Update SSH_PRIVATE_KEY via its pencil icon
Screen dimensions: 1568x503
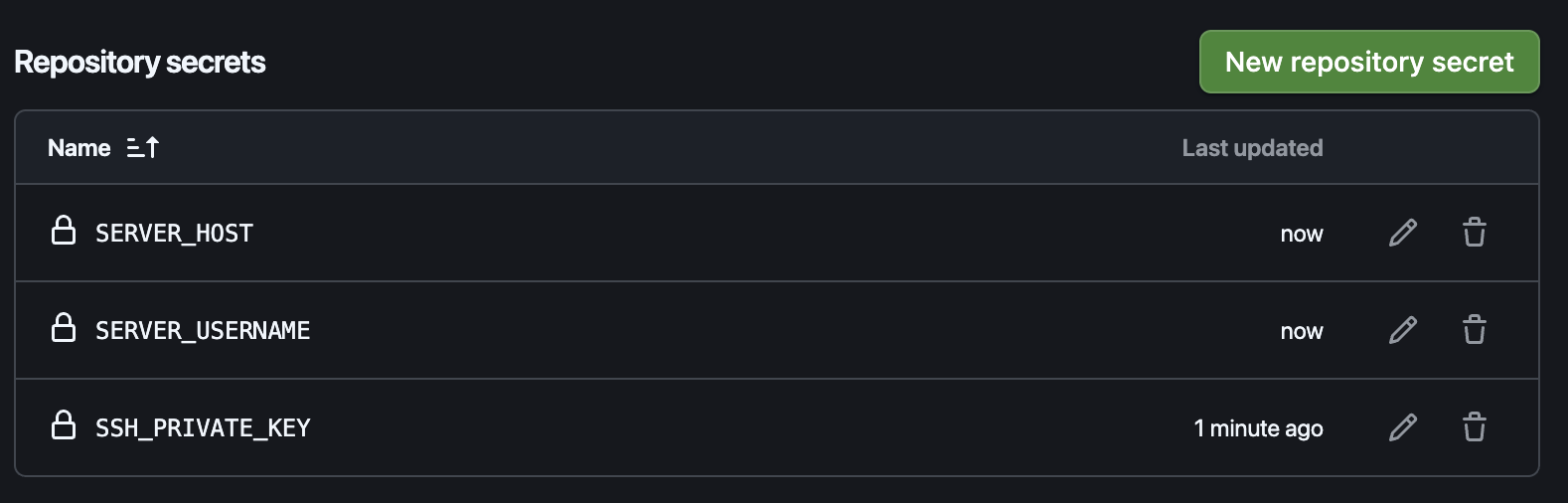click(1402, 427)
